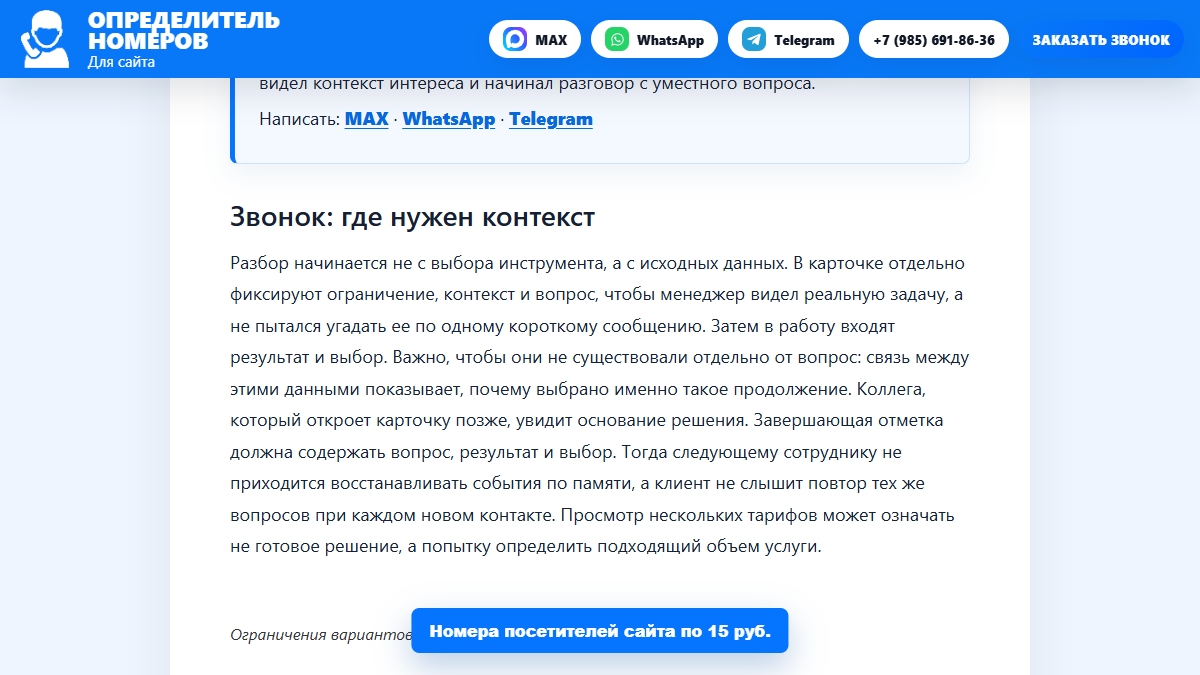The image size is (1200, 675).
Task: Click the WhatsApp icon in header
Action: point(618,40)
